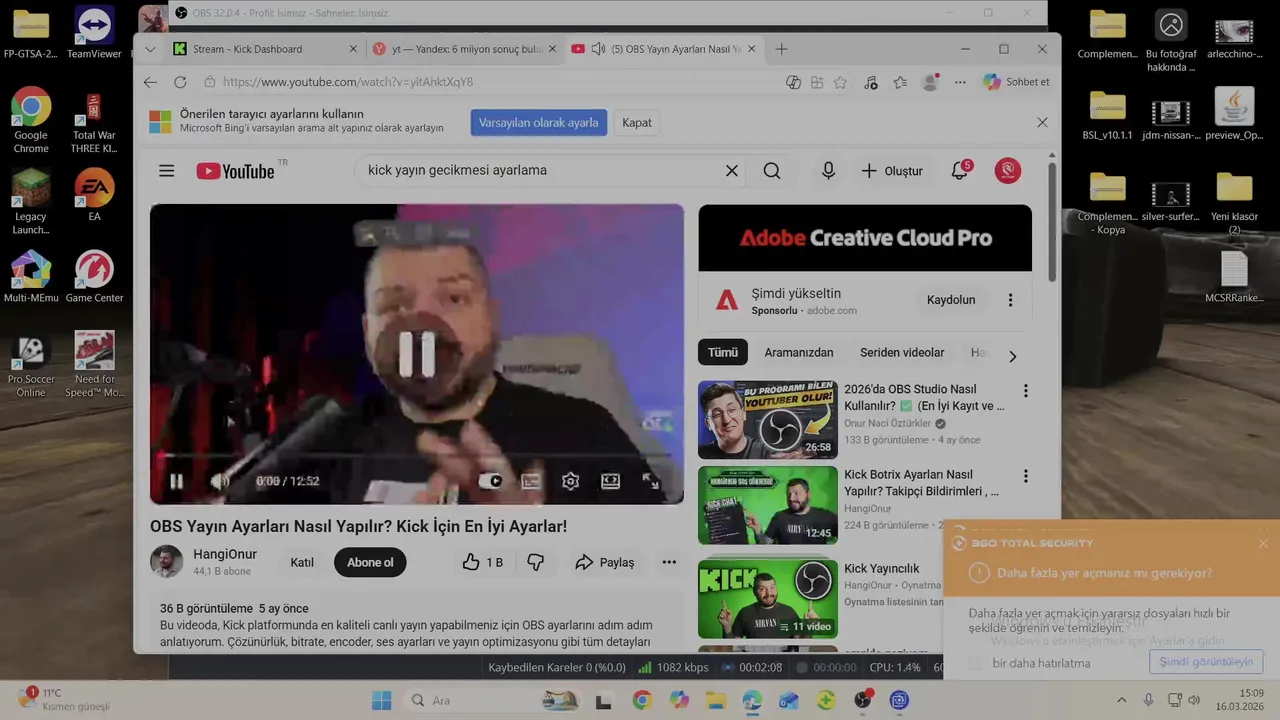This screenshot has width=1280, height=720.
Task: Open the Adobe ad options menu
Action: 1010,300
